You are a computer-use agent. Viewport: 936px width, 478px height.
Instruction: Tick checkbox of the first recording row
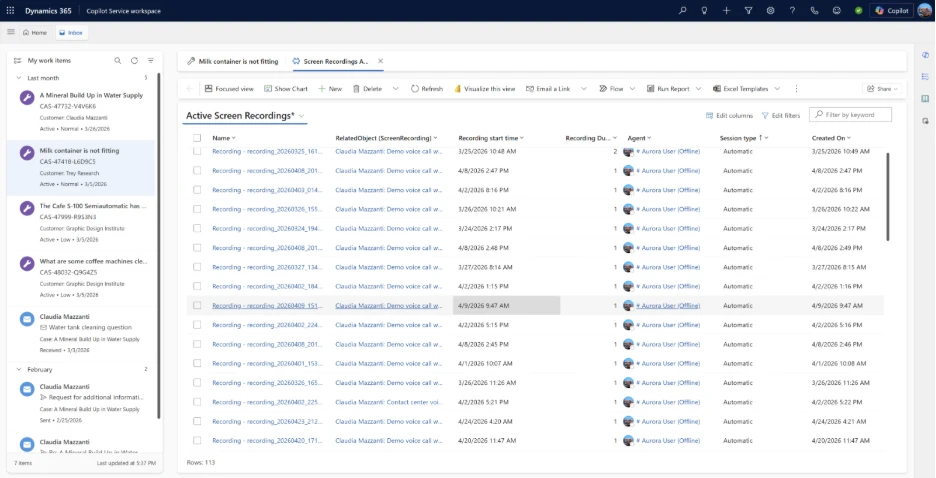(197, 152)
